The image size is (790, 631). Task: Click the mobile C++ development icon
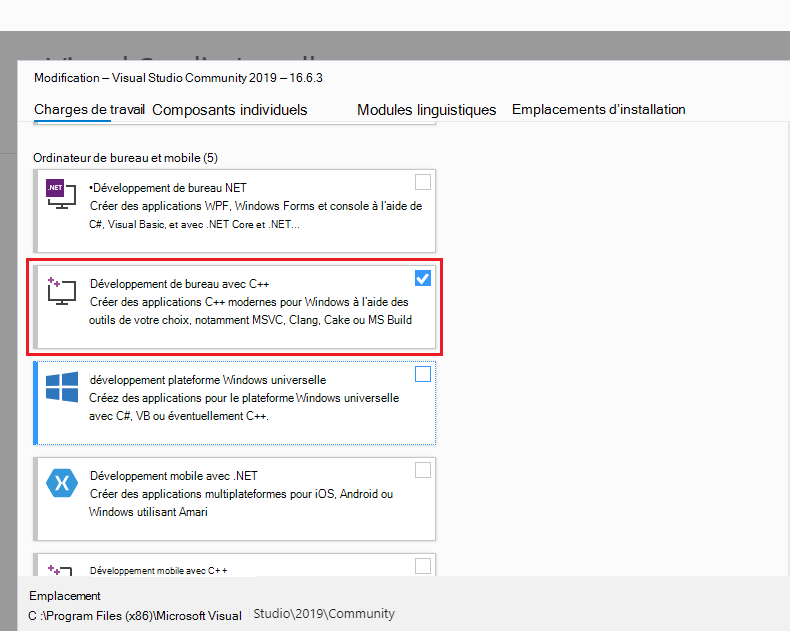[x=60, y=571]
